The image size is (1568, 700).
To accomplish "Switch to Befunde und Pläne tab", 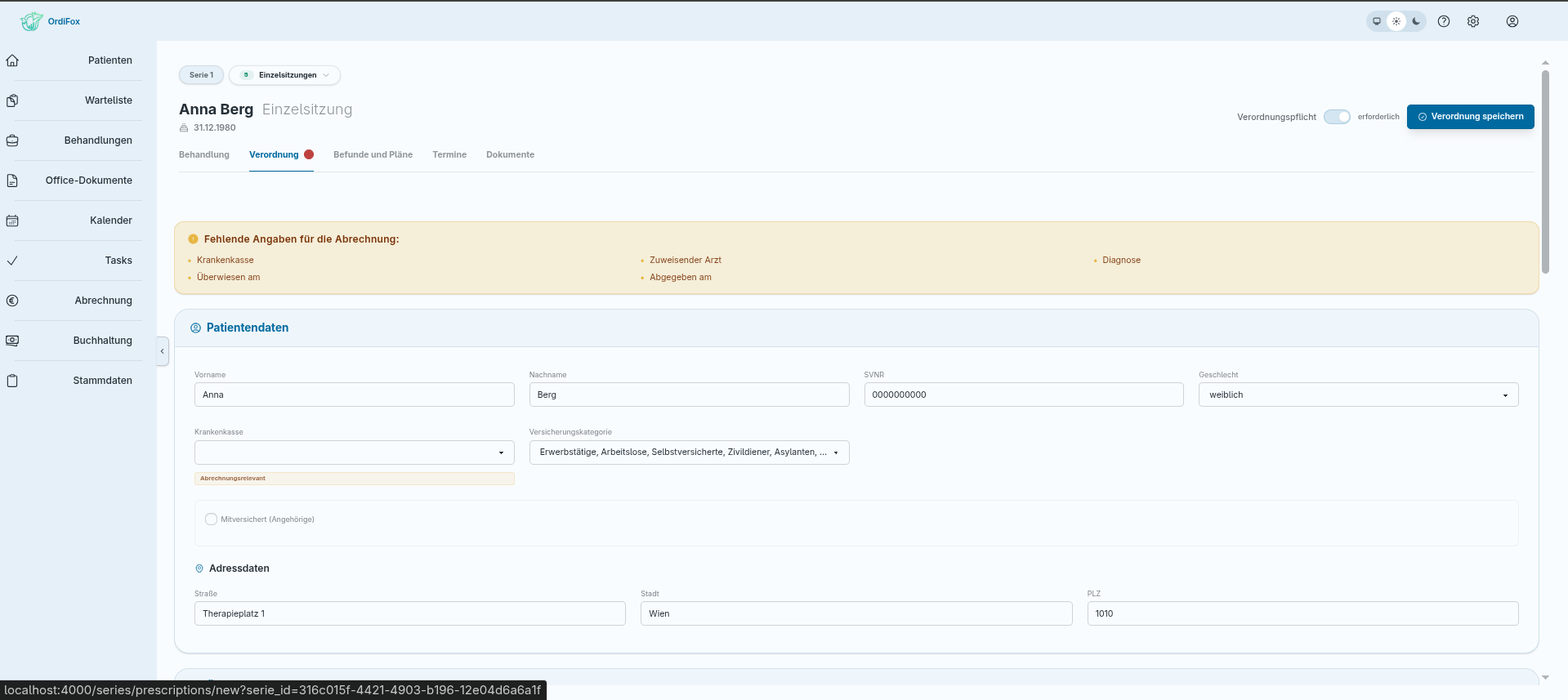I will click(373, 154).
